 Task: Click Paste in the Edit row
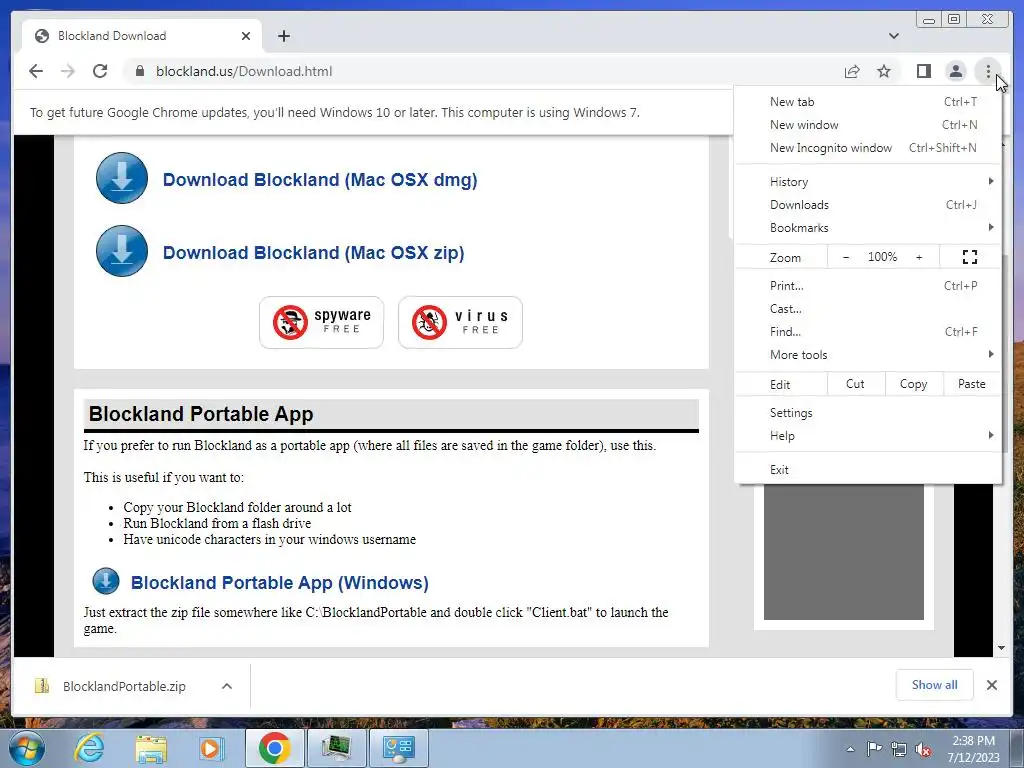972,384
